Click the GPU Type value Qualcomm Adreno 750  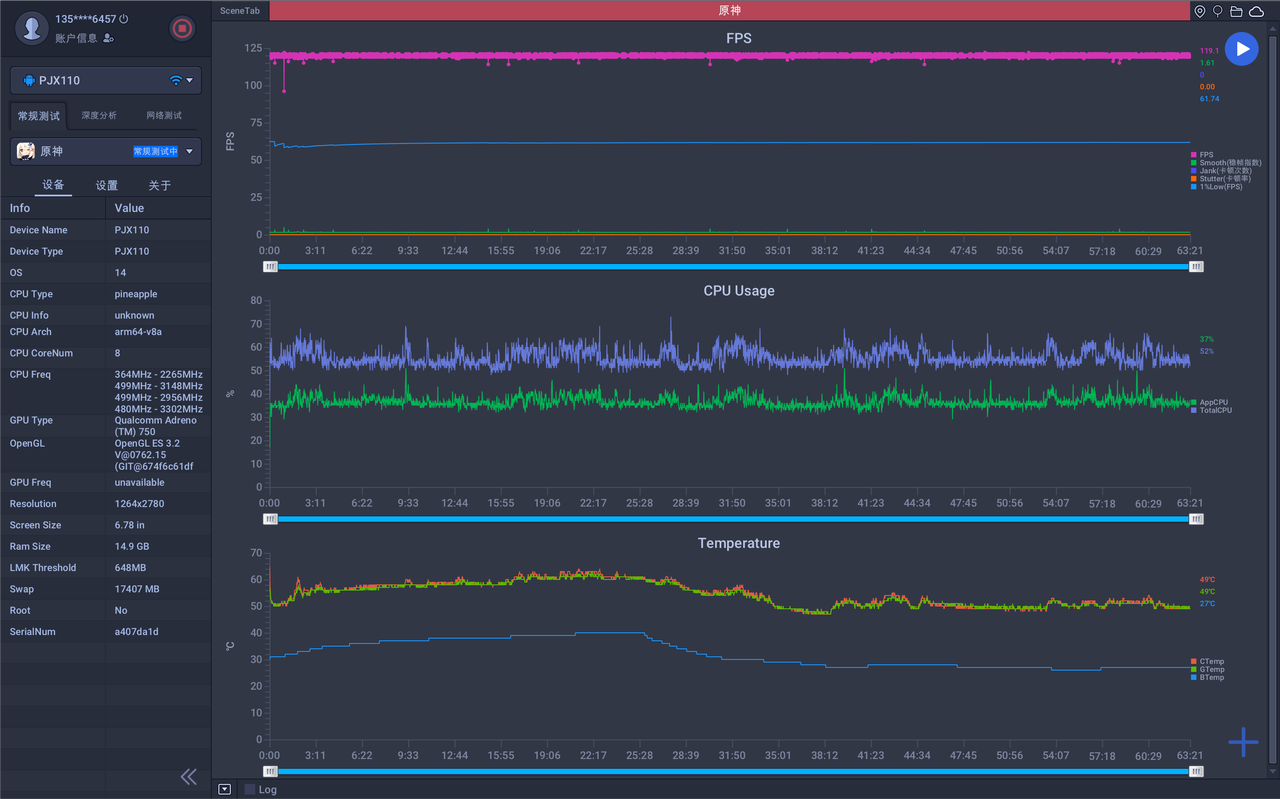click(x=156, y=426)
